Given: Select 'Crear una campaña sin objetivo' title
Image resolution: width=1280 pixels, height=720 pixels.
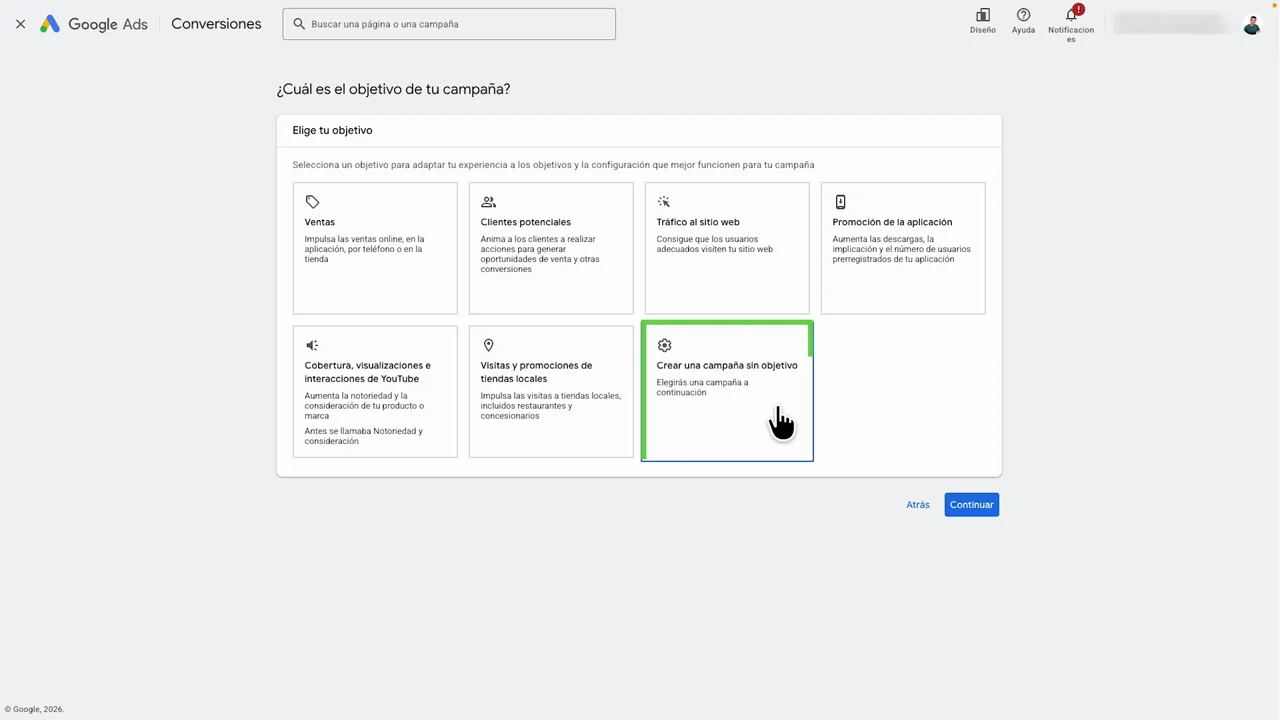Looking at the screenshot, I should click(x=727, y=365).
